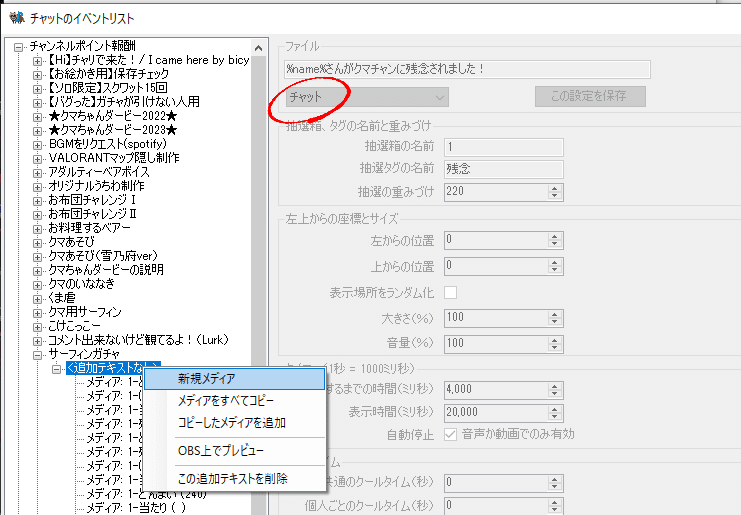Expand the クマ用サーフィン node
The width and height of the screenshot is (741, 515).
[x=37, y=313]
